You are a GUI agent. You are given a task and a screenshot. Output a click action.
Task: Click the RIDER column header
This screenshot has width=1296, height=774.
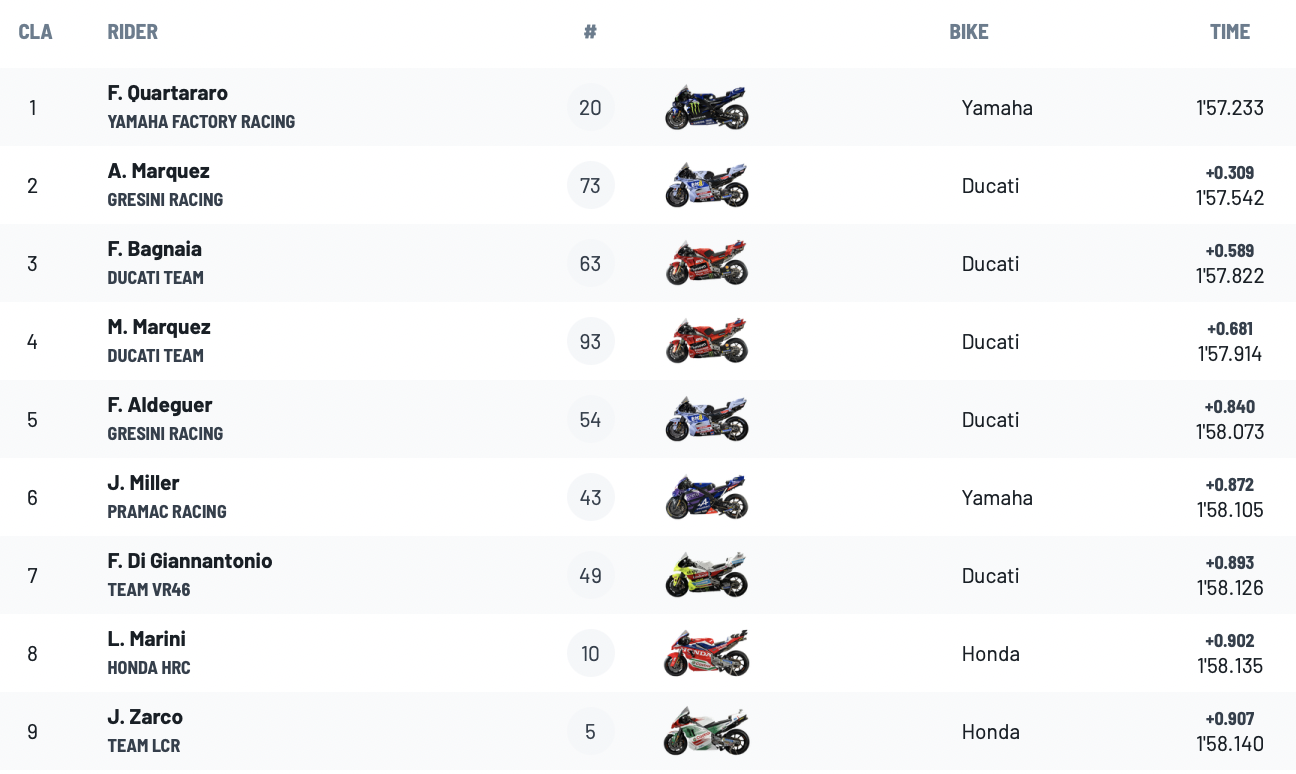coord(133,32)
